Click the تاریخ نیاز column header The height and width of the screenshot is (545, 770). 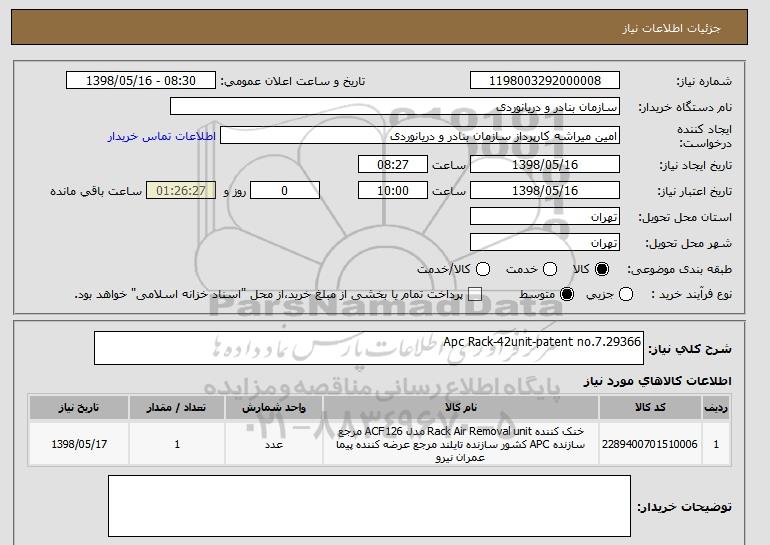(x=79, y=408)
